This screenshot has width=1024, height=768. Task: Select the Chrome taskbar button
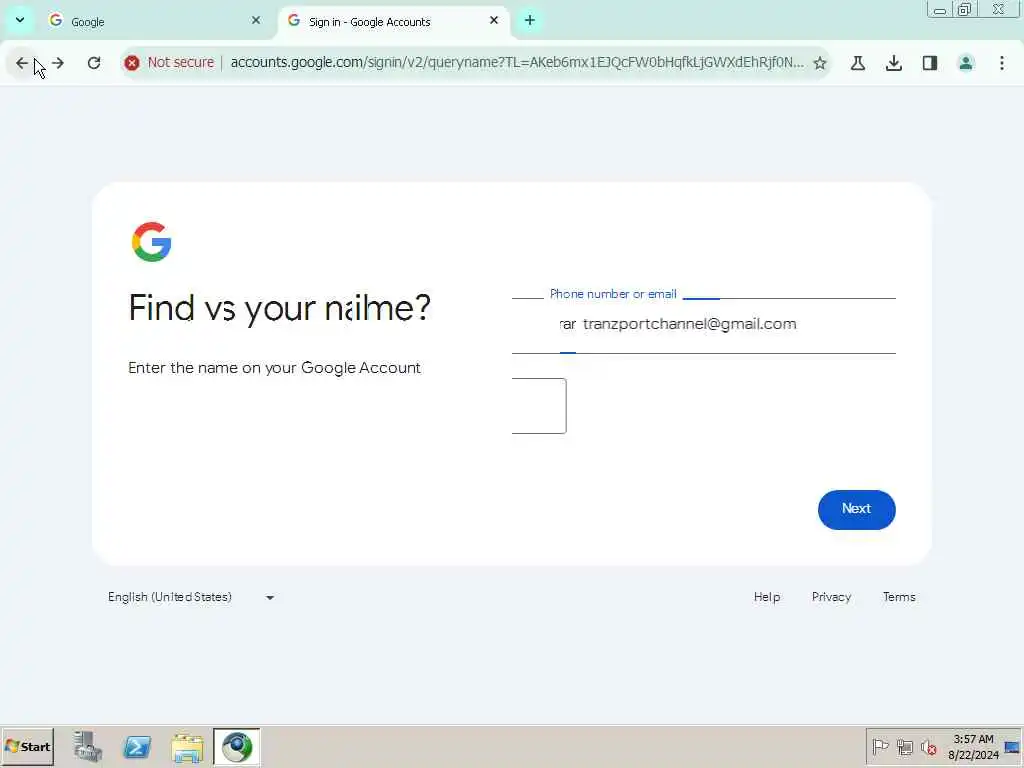236,747
